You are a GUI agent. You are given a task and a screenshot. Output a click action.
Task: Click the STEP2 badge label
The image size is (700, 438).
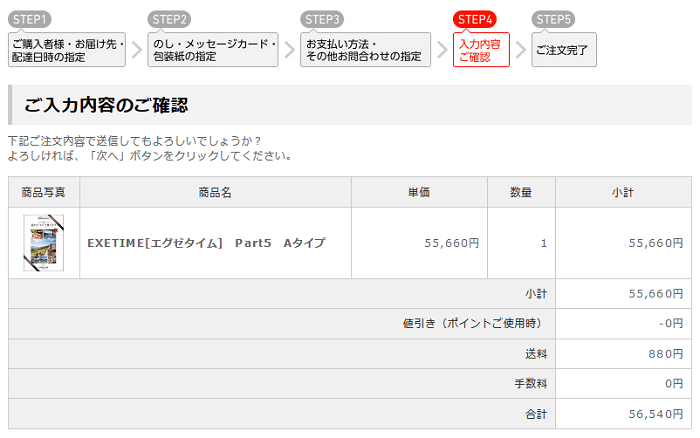point(169,19)
